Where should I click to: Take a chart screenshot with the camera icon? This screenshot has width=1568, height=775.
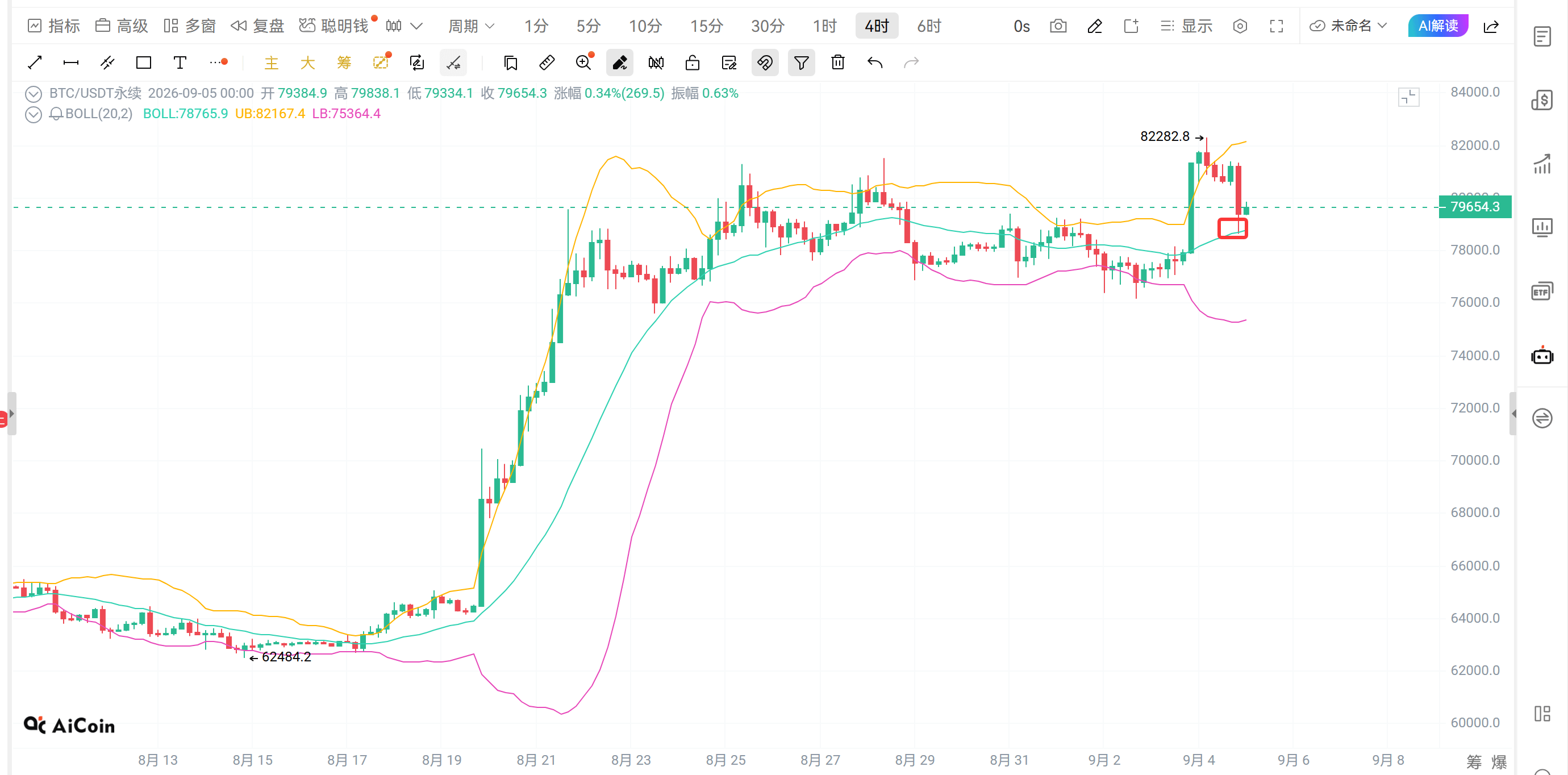pos(1058,26)
